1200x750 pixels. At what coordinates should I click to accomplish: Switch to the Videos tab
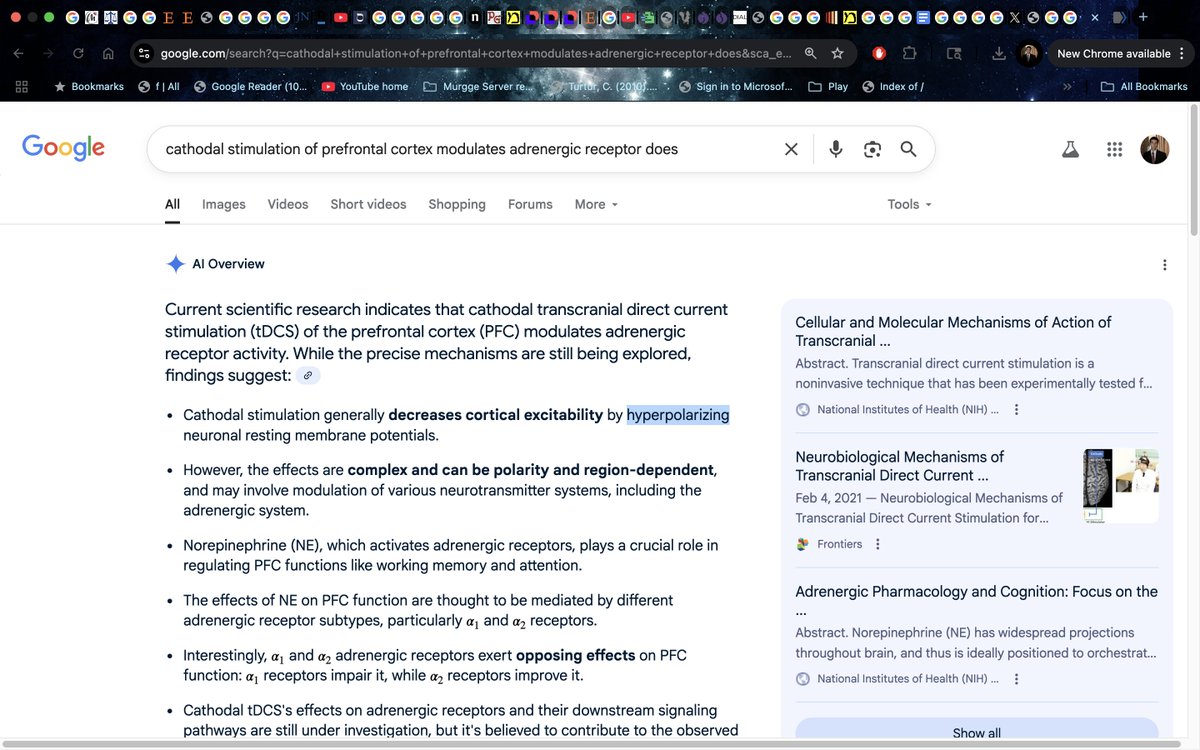(x=288, y=204)
